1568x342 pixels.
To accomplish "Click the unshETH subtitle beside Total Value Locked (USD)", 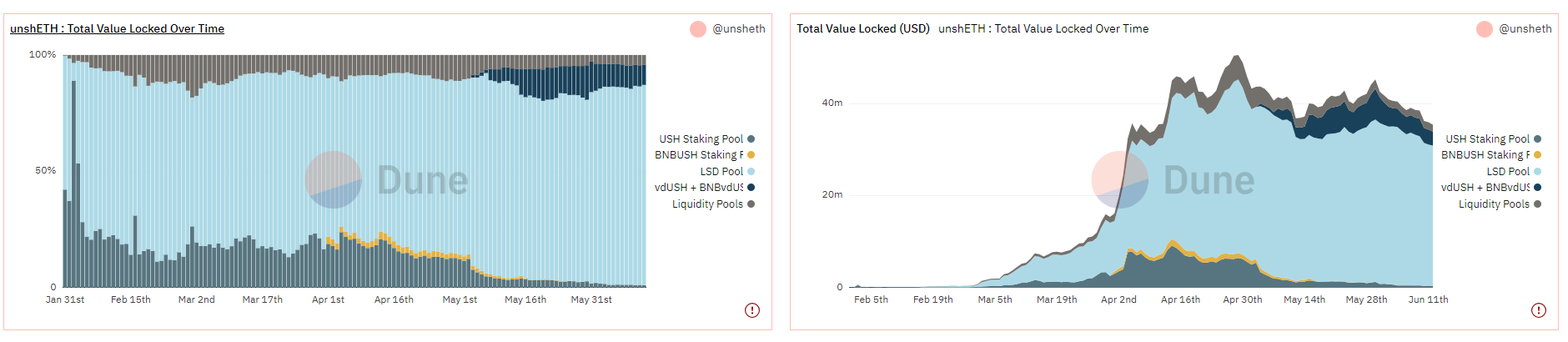I will pos(1043,29).
